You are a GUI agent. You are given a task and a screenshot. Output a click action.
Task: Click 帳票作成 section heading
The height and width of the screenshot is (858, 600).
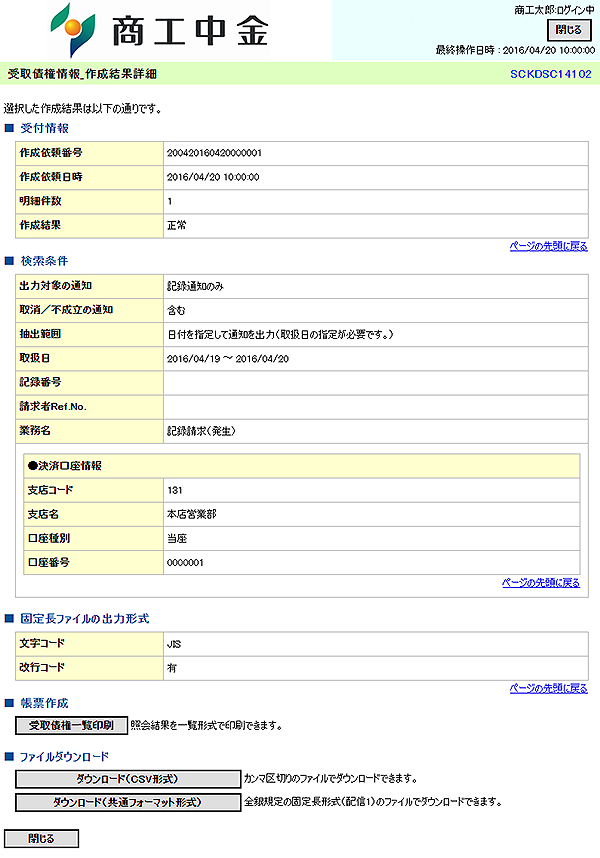pos(44,703)
